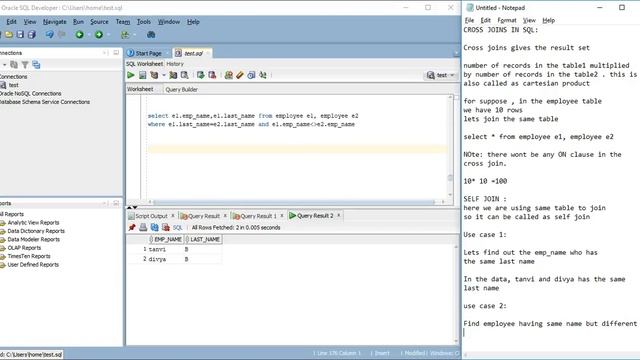This screenshot has height=360, width=640.
Task: Click the LAST_NAME column header
Action: pyautogui.click(x=203, y=239)
